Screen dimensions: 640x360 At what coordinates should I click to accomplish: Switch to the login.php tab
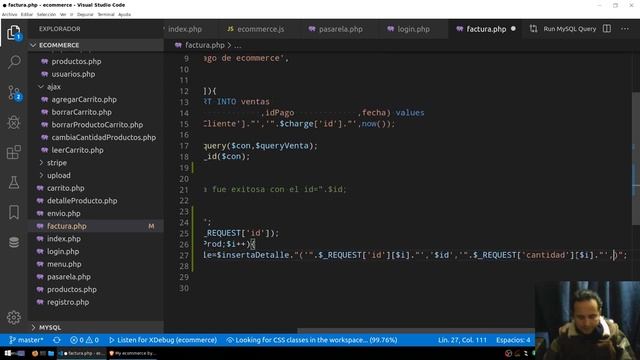[413, 29]
